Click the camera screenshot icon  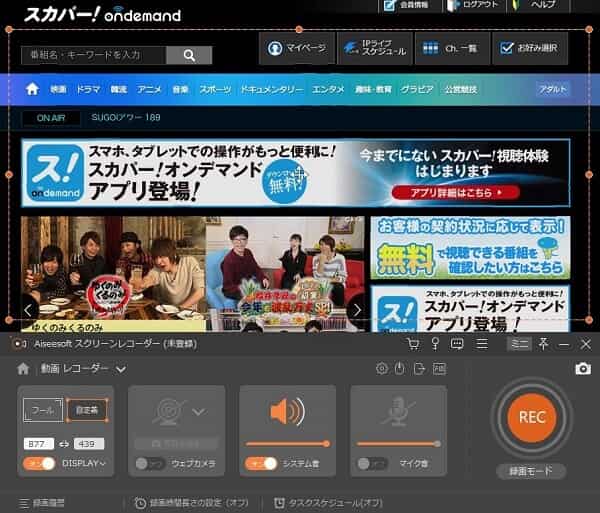point(582,369)
